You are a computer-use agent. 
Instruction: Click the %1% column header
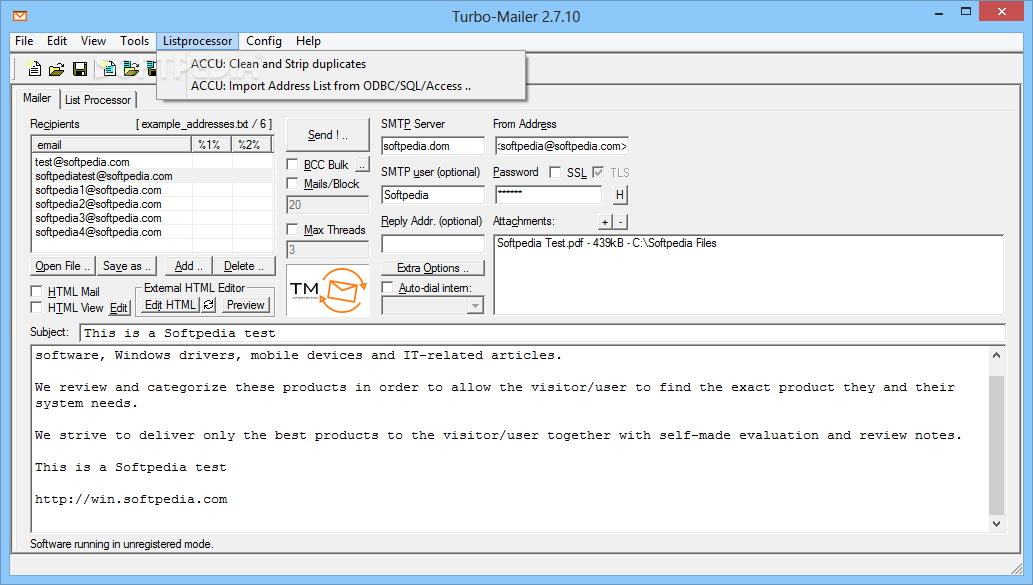pyautogui.click(x=211, y=144)
